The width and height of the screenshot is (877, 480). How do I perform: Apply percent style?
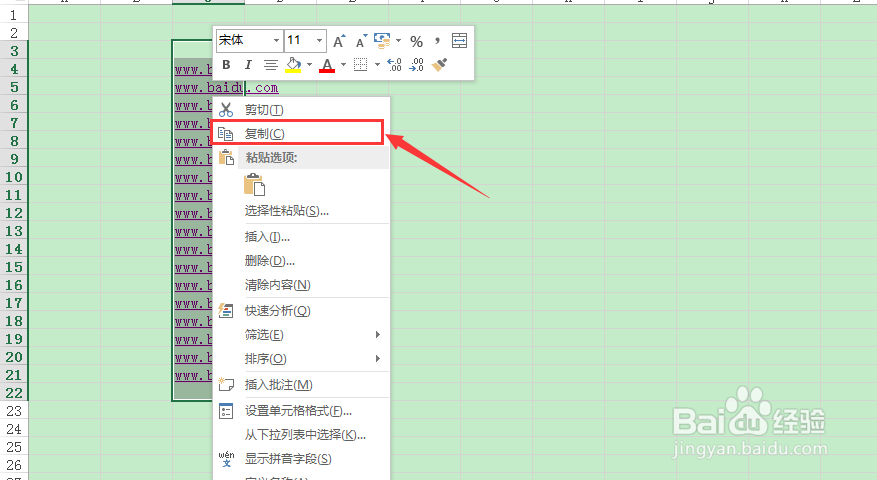tap(416, 41)
